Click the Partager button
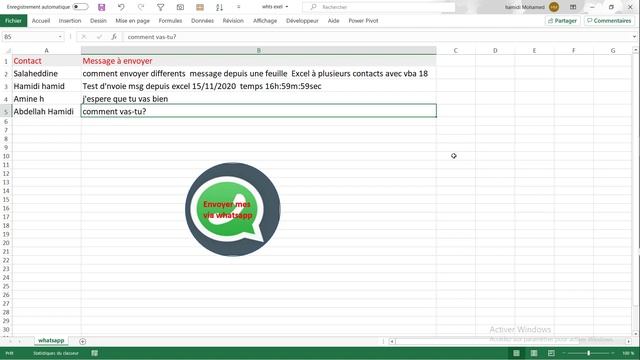This screenshot has height=360, width=640. pos(562,20)
